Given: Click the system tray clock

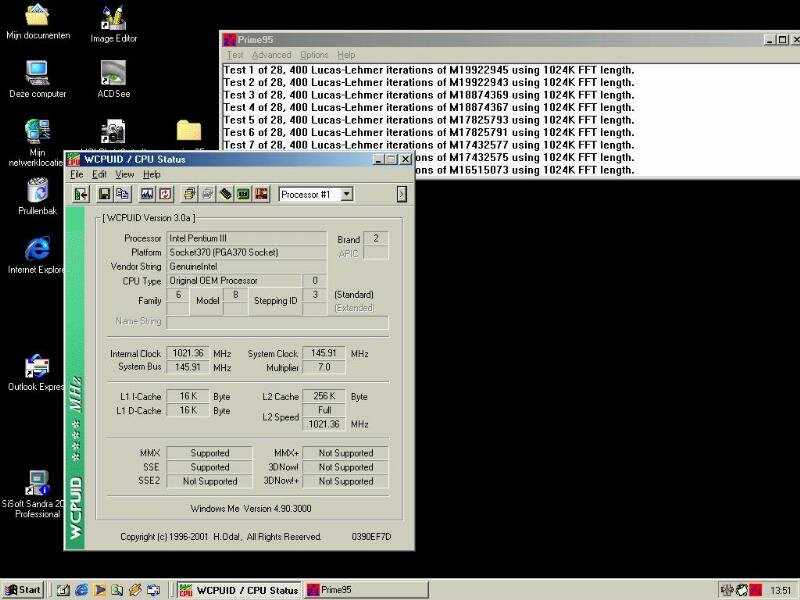Looking at the screenshot, I should (x=781, y=590).
